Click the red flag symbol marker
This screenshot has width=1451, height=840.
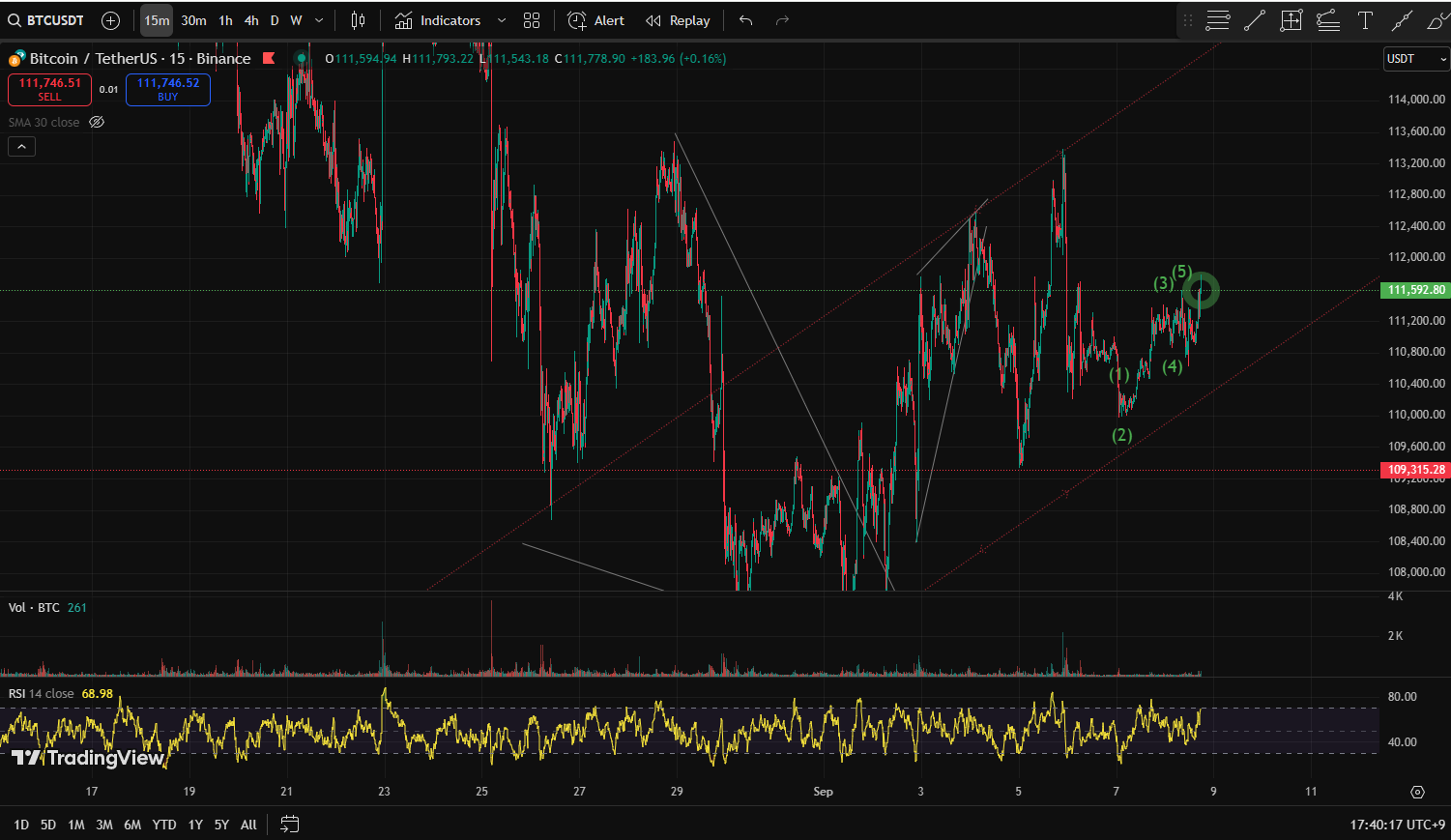tap(269, 58)
